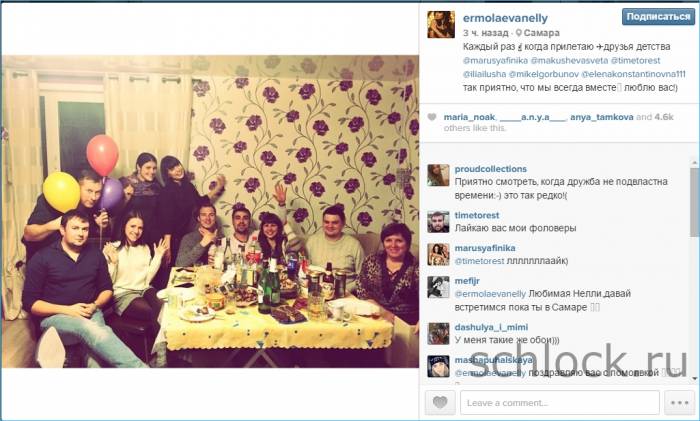Viewport: 700px width, 421px height.
Task: Click the group party photo
Action: pyautogui.click(x=210, y=212)
